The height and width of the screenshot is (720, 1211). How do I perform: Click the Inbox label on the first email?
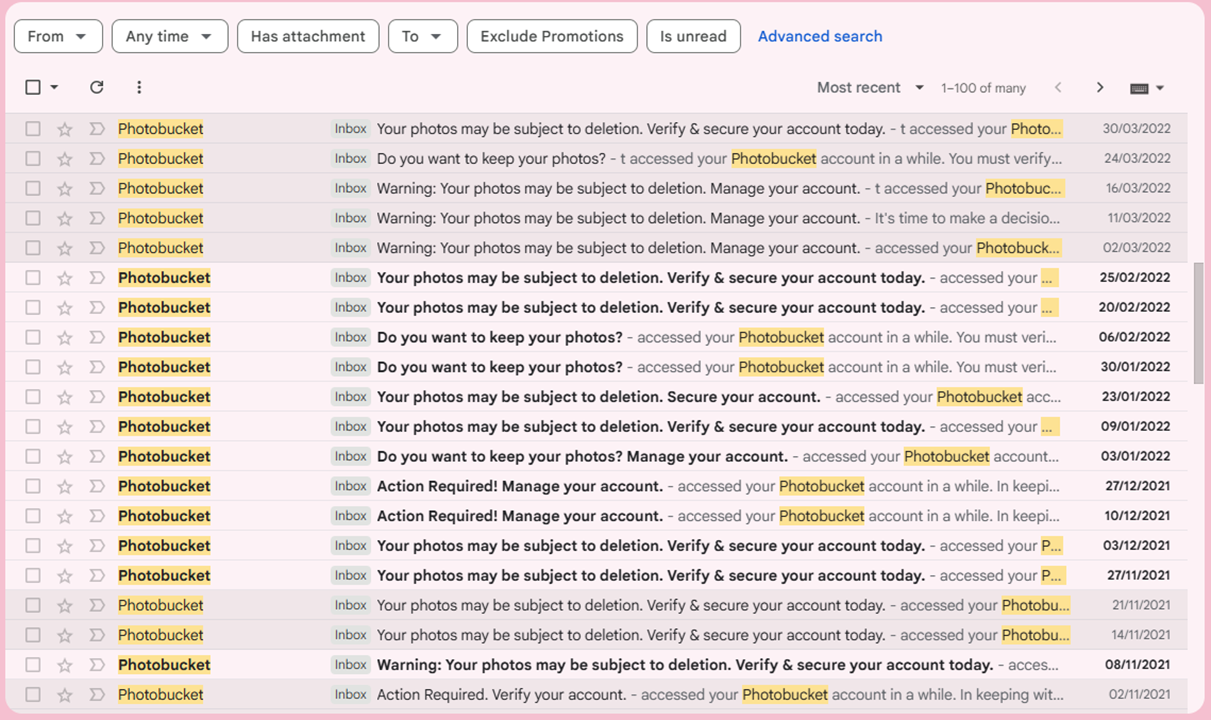click(350, 128)
